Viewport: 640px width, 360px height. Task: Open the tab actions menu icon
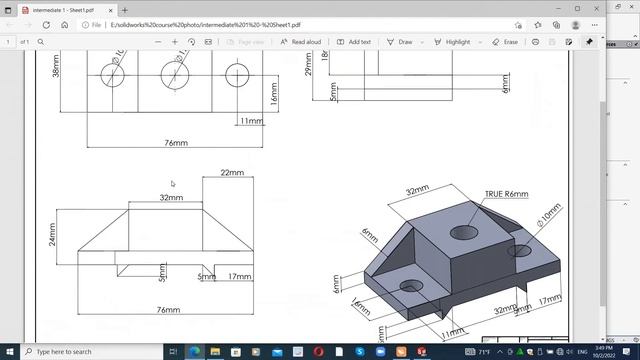[8, 10]
